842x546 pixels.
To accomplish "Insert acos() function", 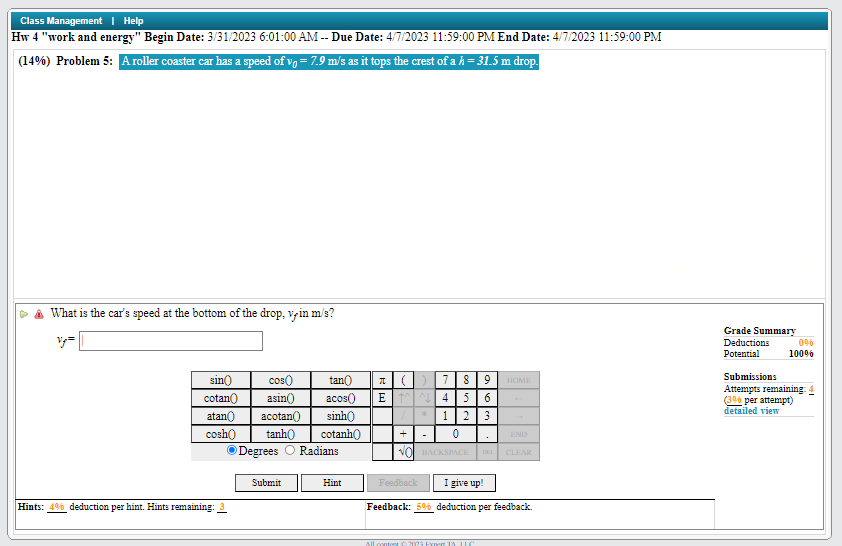I will click(x=341, y=398).
